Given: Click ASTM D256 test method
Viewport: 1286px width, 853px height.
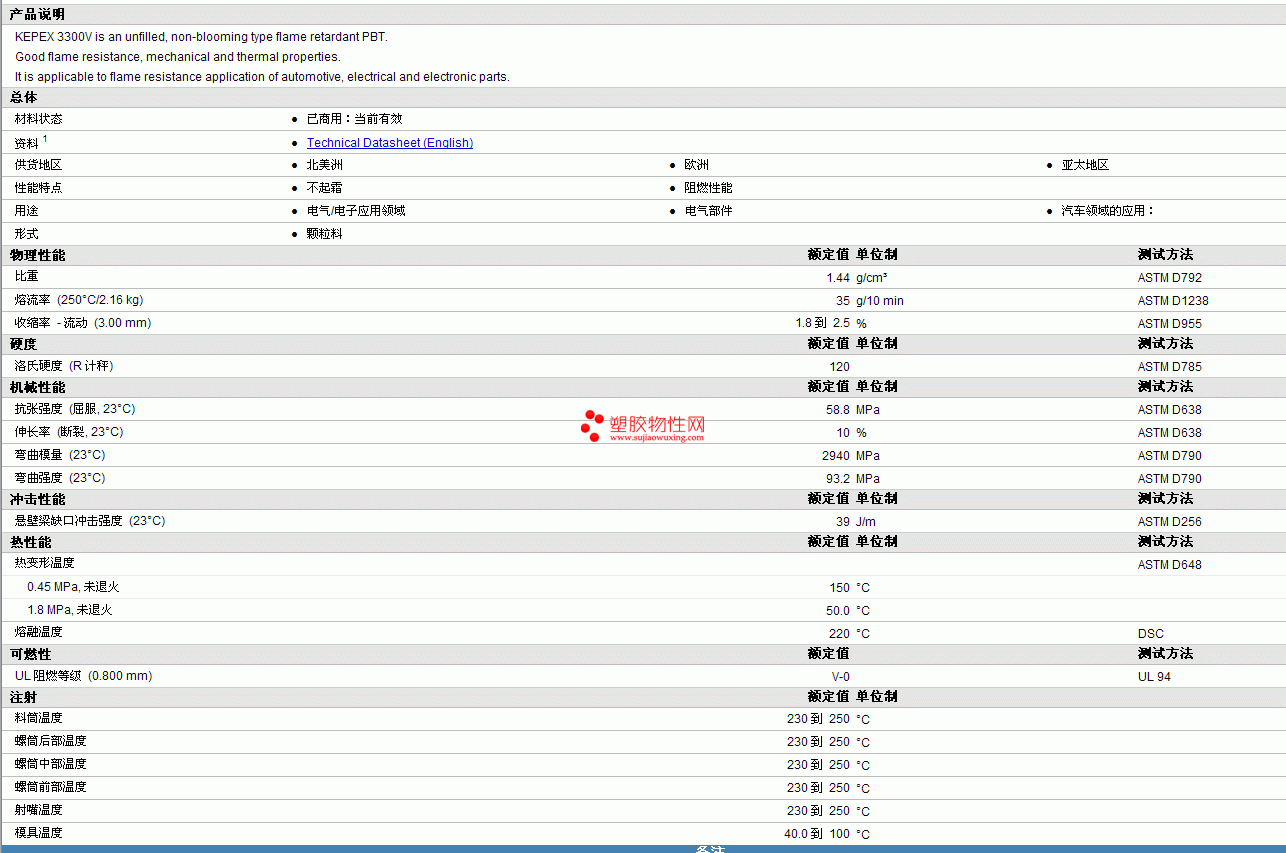Looking at the screenshot, I should pos(1170,522).
